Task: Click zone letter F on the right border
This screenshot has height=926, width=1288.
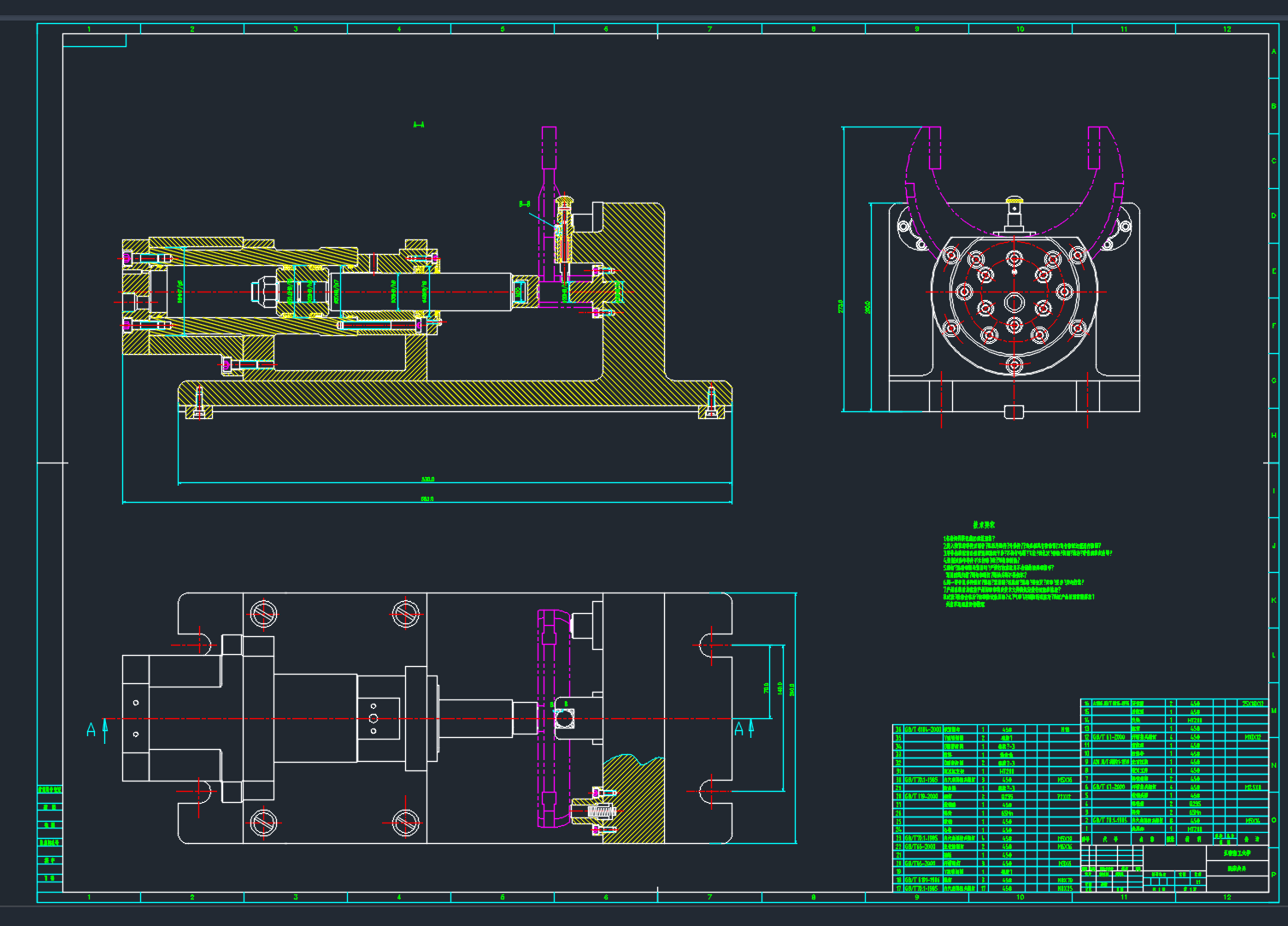Action: coord(1274,326)
